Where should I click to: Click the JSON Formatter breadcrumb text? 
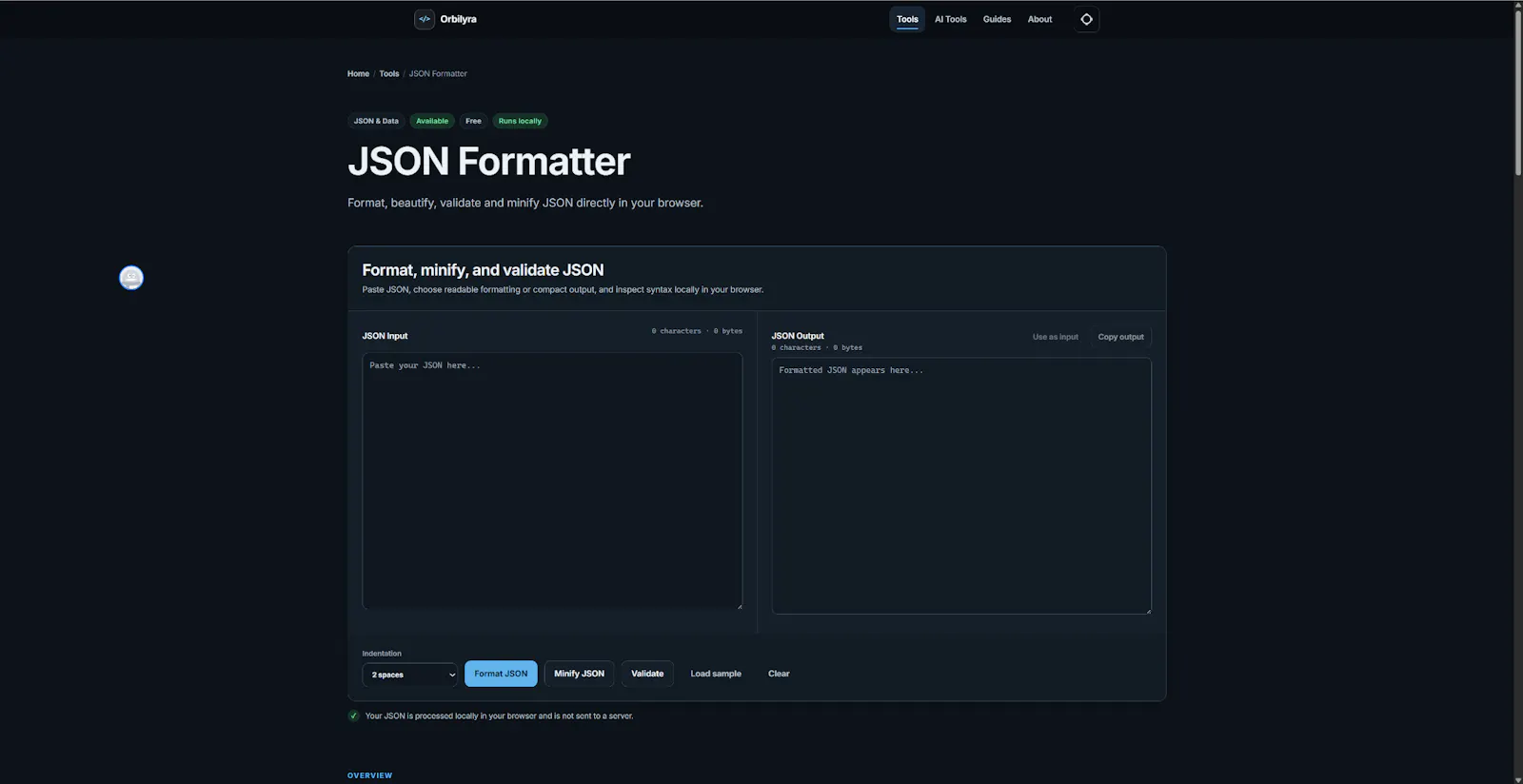[x=438, y=73]
